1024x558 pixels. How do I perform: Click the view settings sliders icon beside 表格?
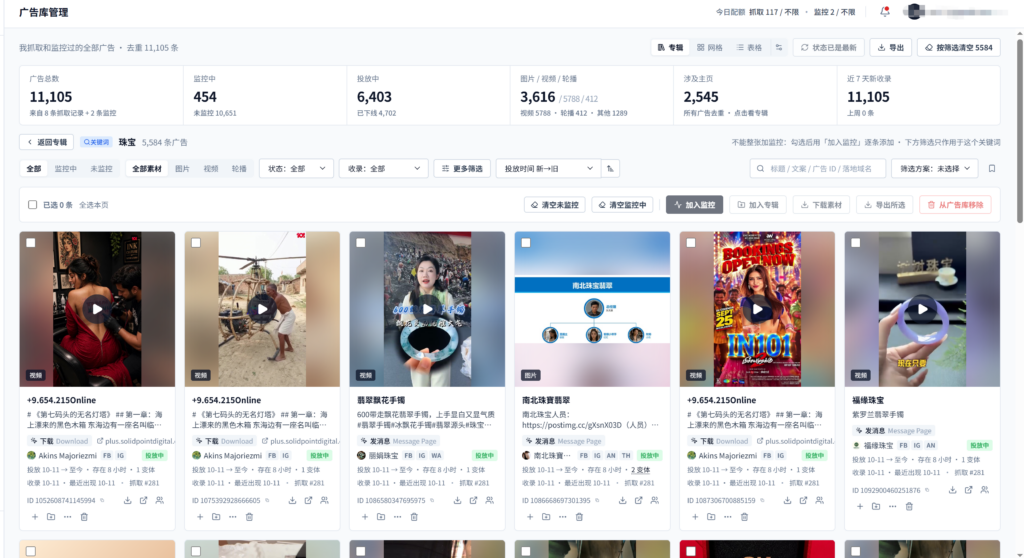[x=778, y=48]
